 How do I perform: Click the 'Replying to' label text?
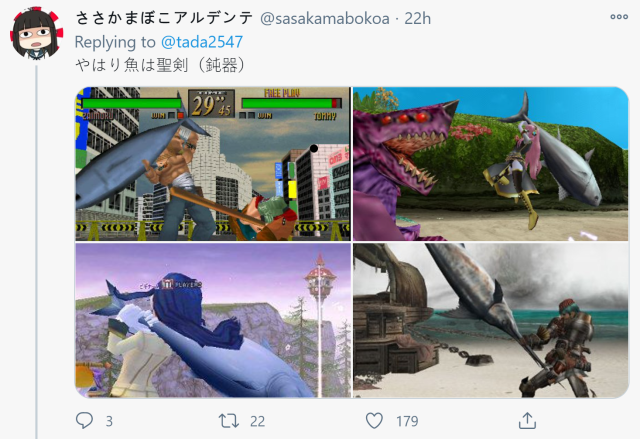[115, 42]
